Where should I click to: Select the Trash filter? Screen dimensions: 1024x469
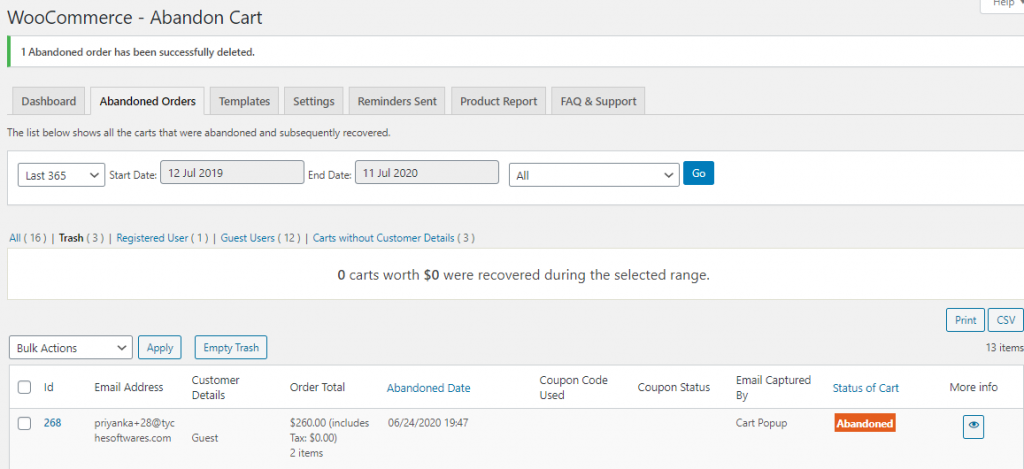click(71, 238)
